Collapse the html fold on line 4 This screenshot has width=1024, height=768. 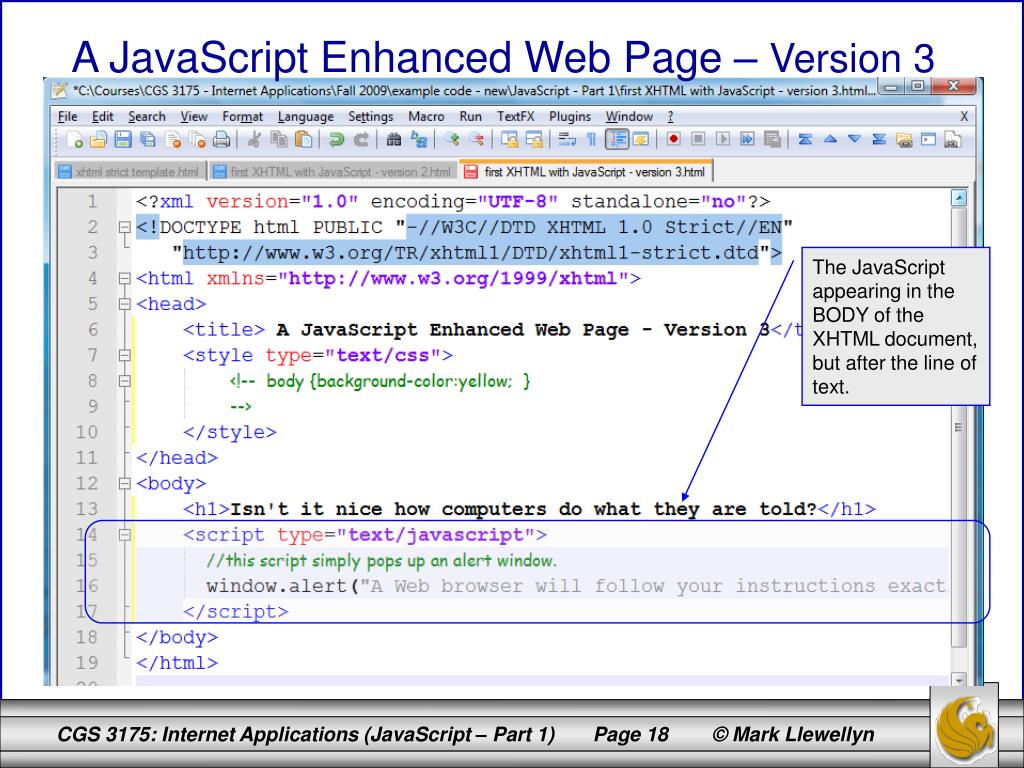(125, 279)
